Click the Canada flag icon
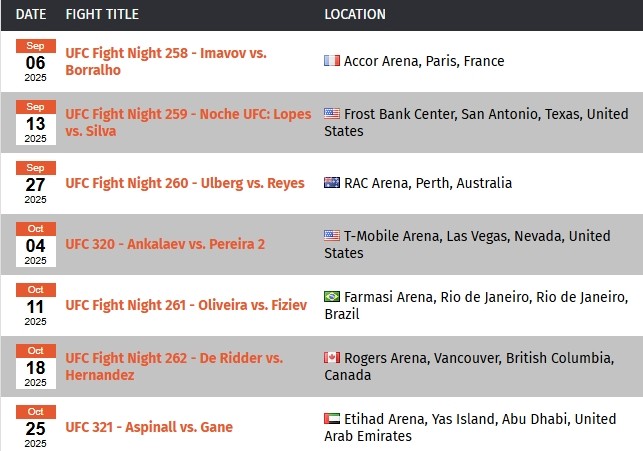Viewport: 643px width, 451px height. click(x=332, y=358)
